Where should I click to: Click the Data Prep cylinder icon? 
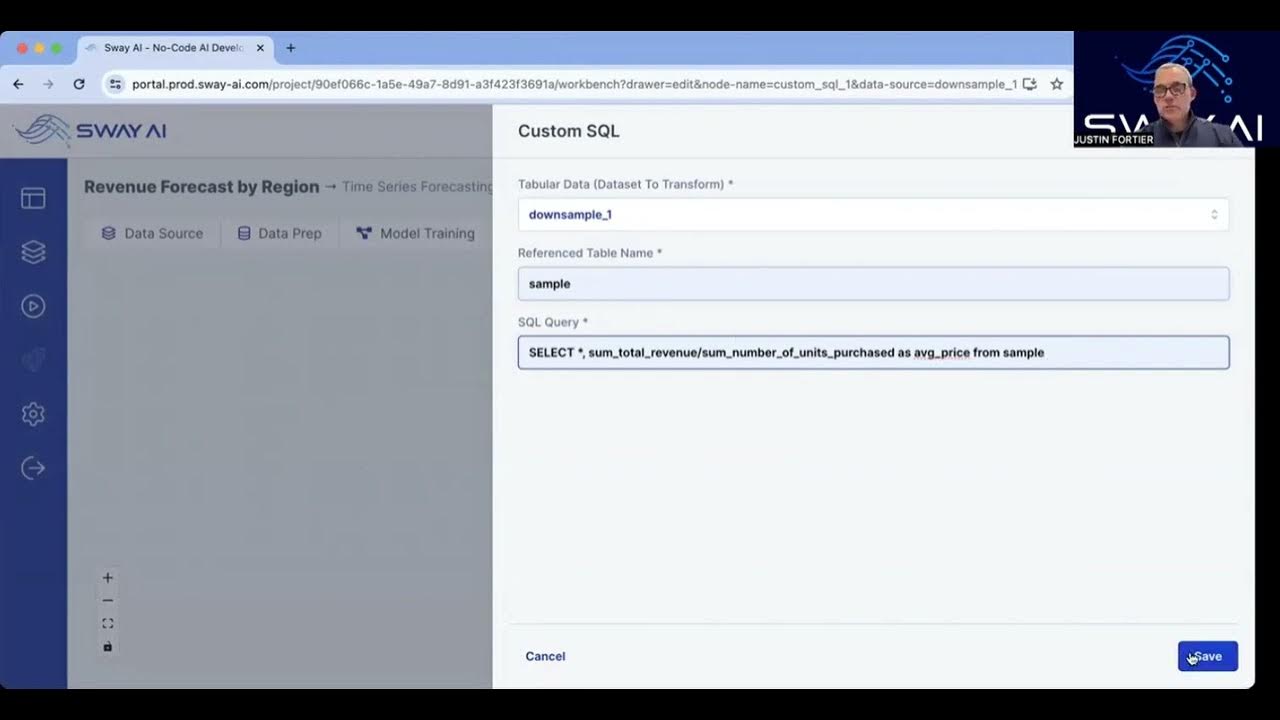[x=244, y=233]
